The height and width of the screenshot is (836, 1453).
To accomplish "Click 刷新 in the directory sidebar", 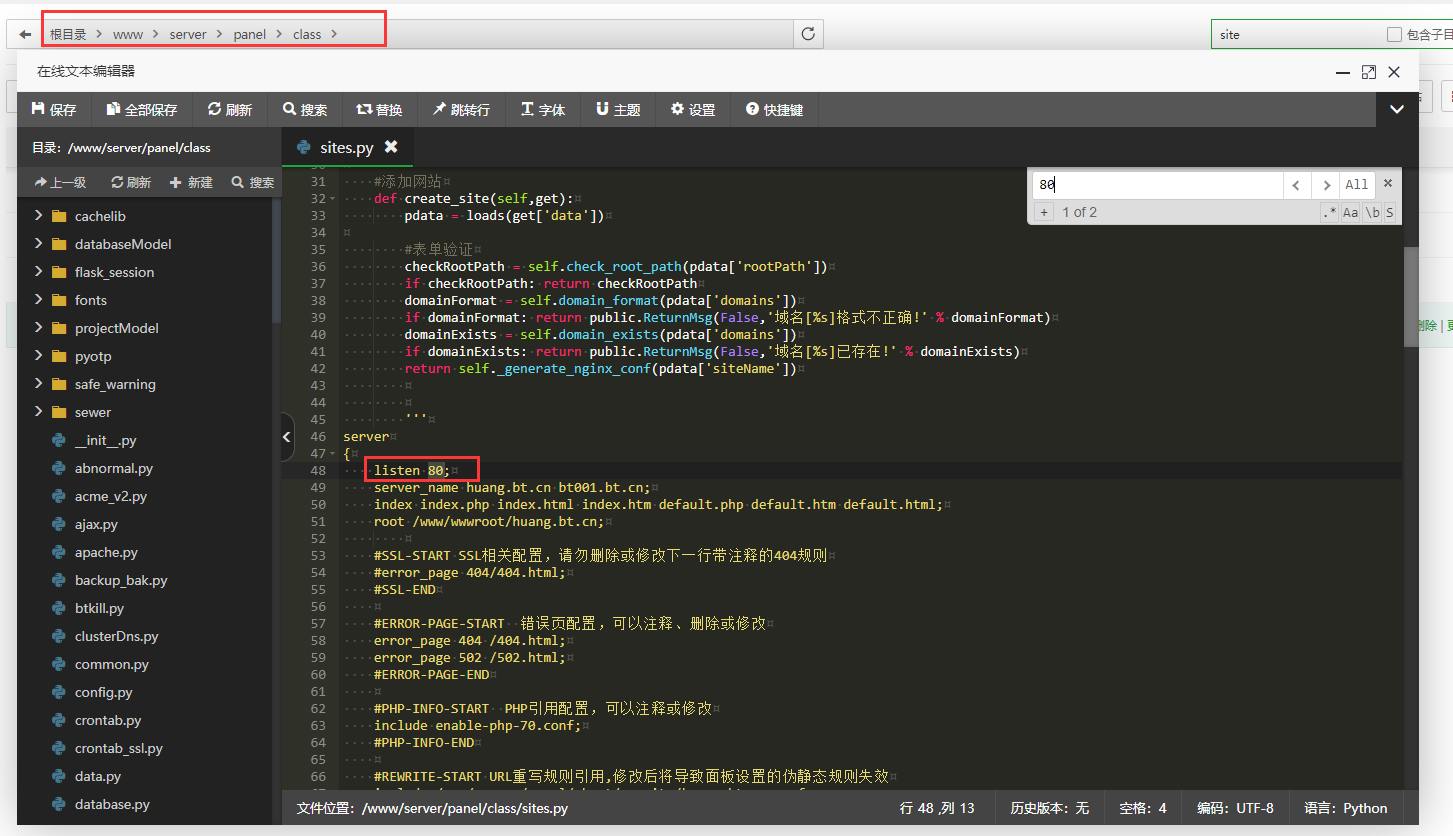I will point(131,182).
